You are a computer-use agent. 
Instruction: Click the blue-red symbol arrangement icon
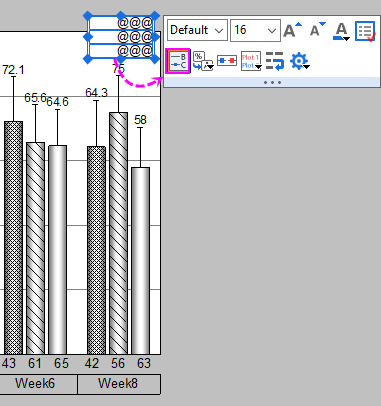point(227,61)
